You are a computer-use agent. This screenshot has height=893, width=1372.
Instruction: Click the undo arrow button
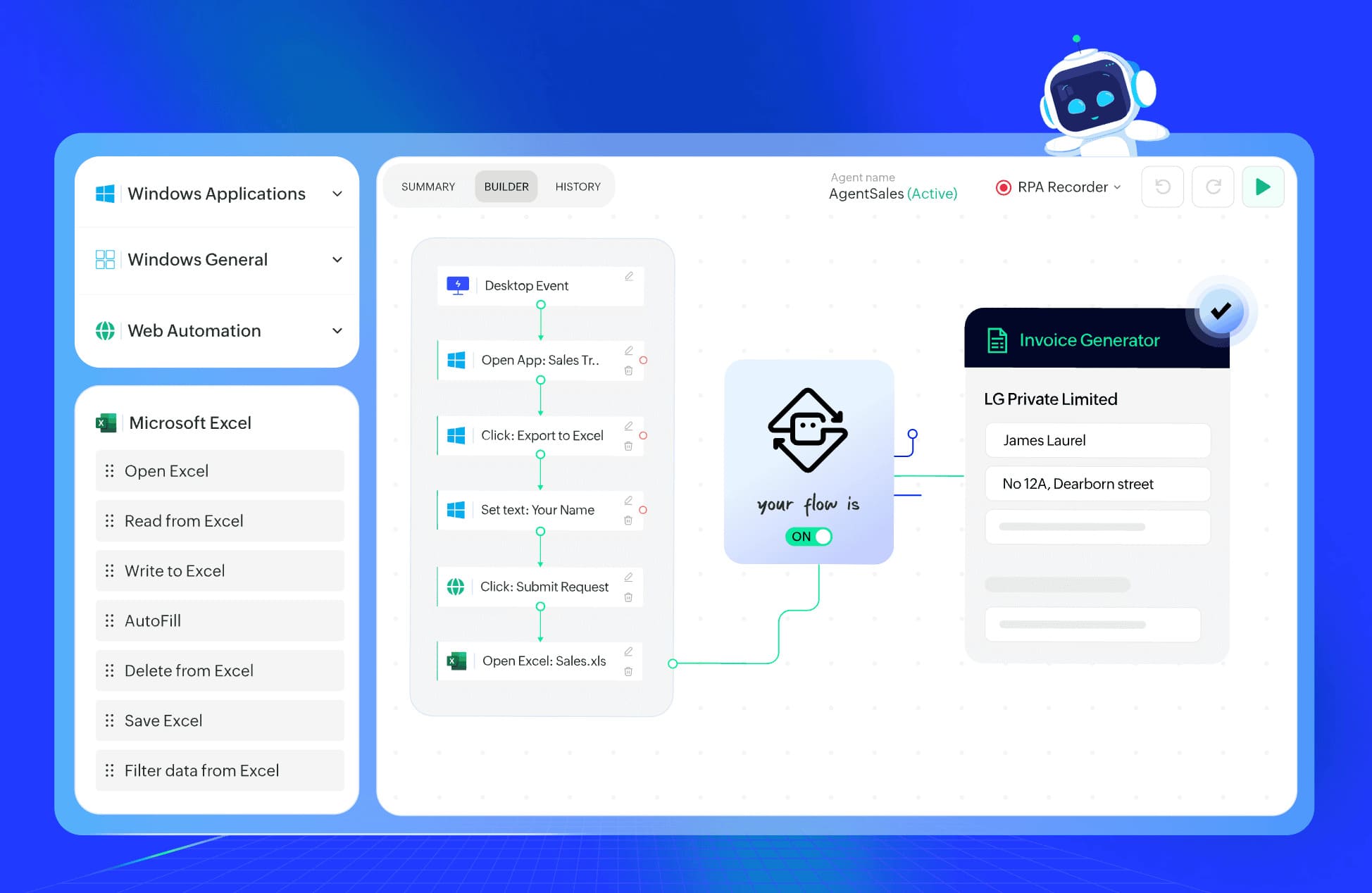(x=1162, y=187)
